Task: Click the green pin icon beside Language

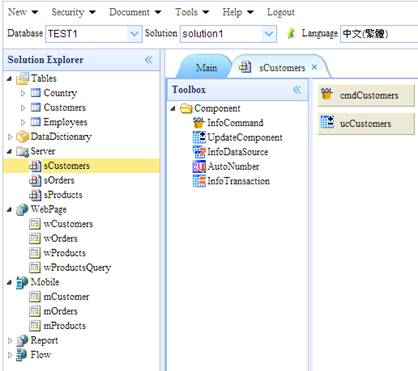Action: point(291,33)
